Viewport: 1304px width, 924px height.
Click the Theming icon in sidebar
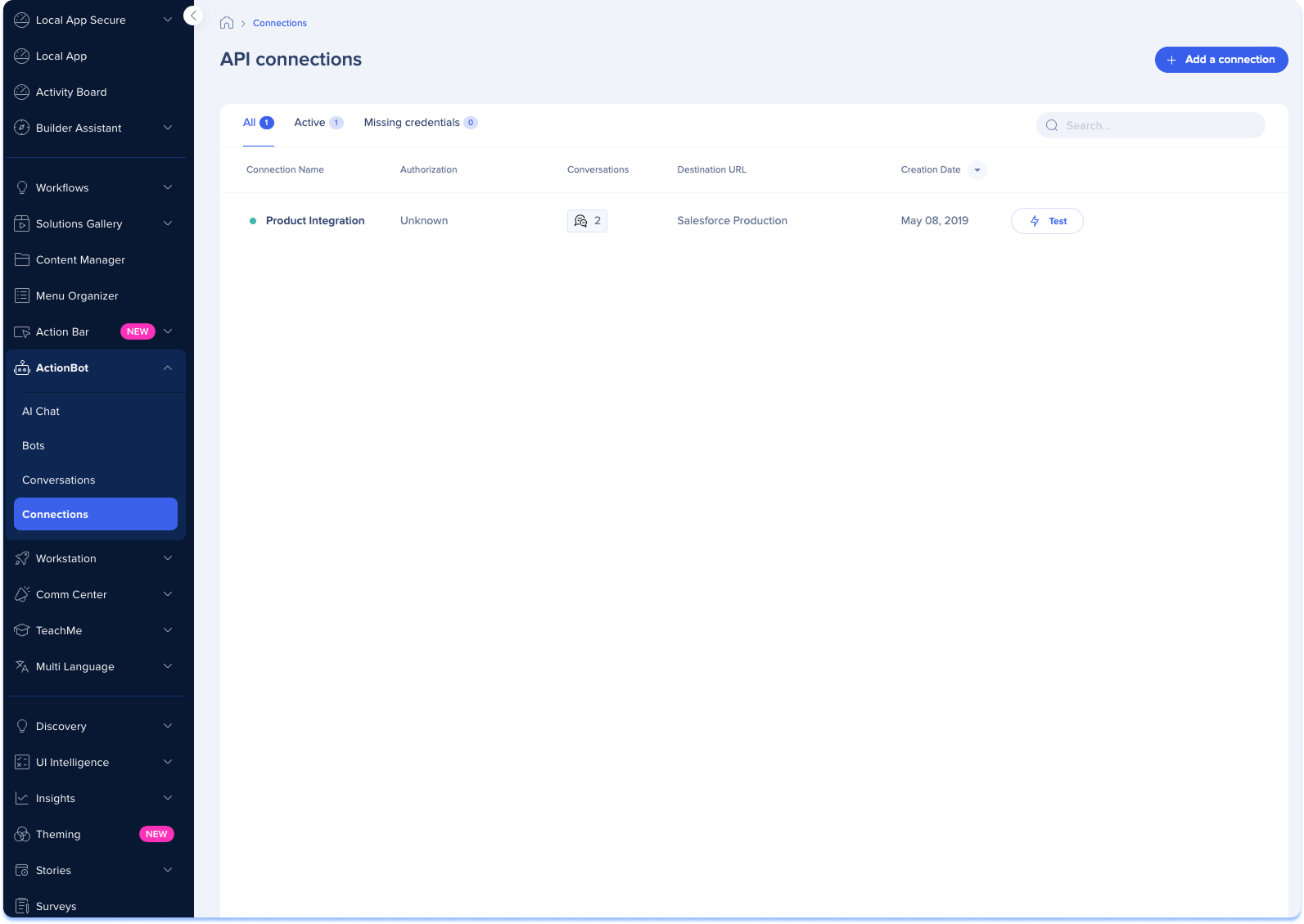coord(22,835)
